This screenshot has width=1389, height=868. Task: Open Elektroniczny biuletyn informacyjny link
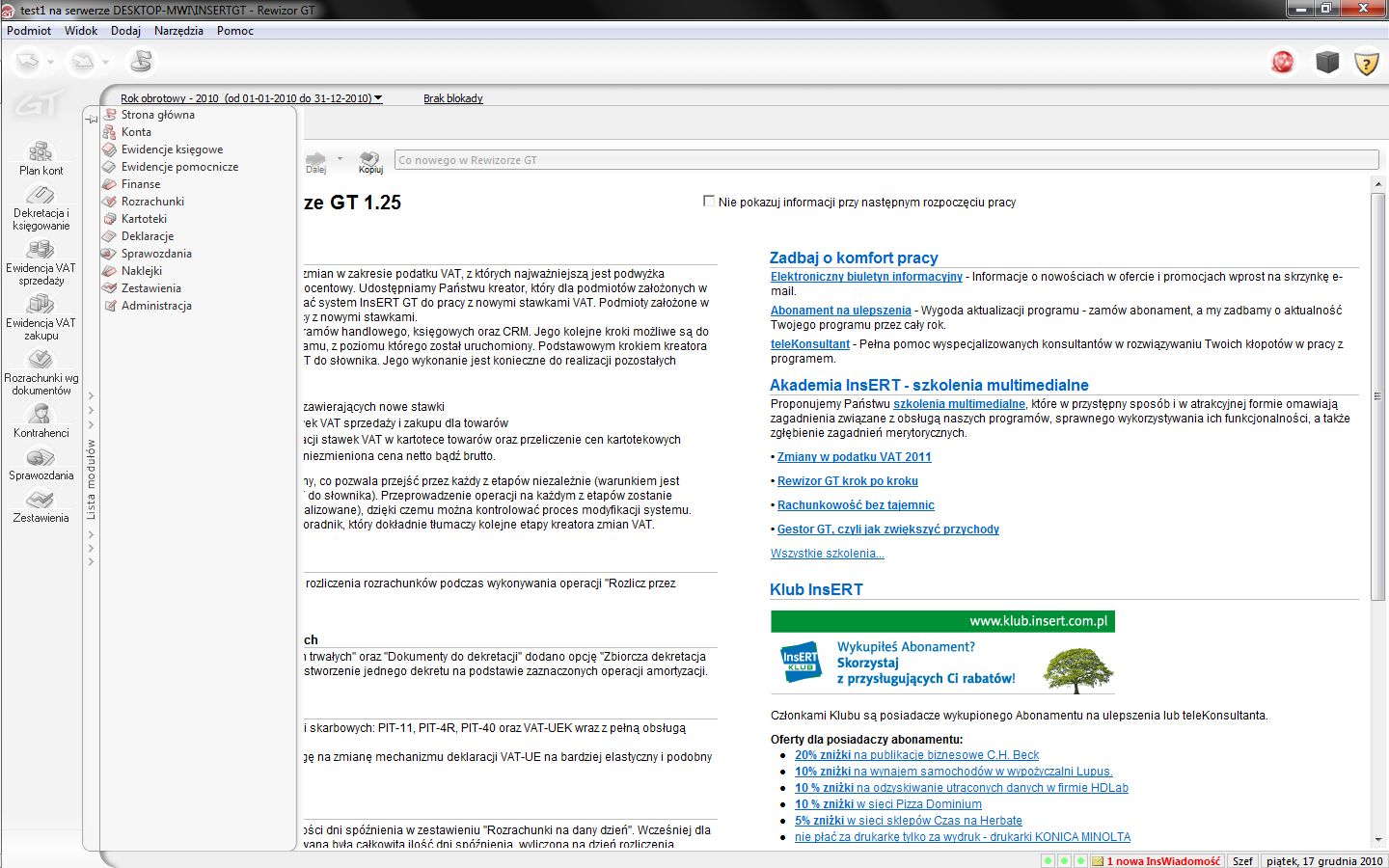click(866, 277)
